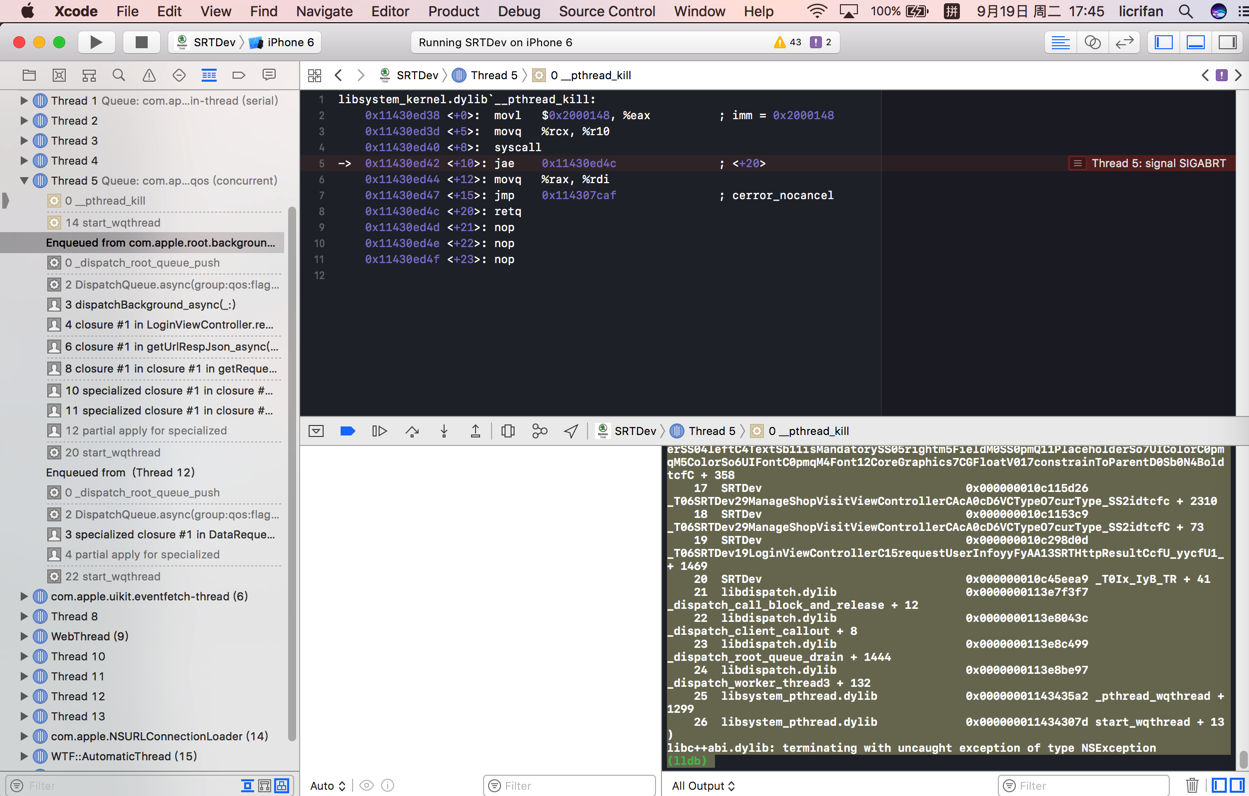
Task: Open the Find navigator search icon
Action: [119, 75]
